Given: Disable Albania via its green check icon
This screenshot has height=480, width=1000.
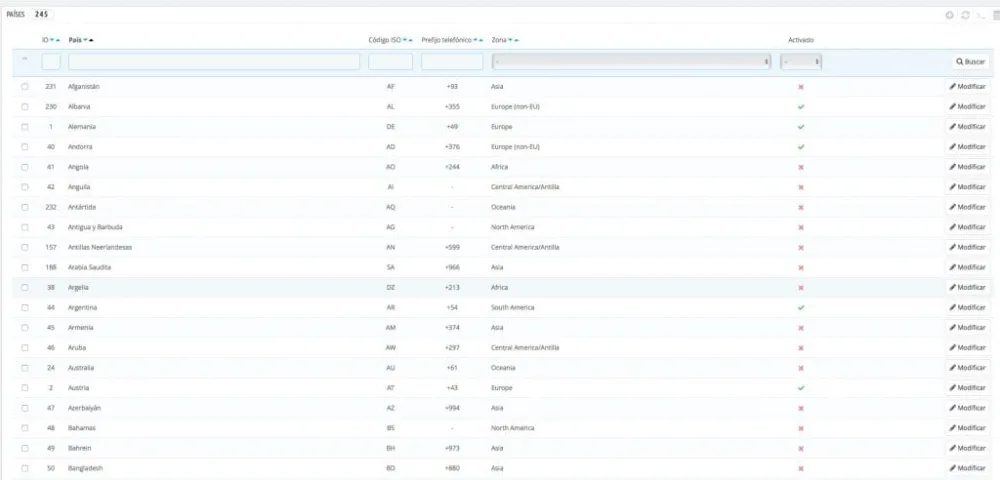Looking at the screenshot, I should [801, 106].
